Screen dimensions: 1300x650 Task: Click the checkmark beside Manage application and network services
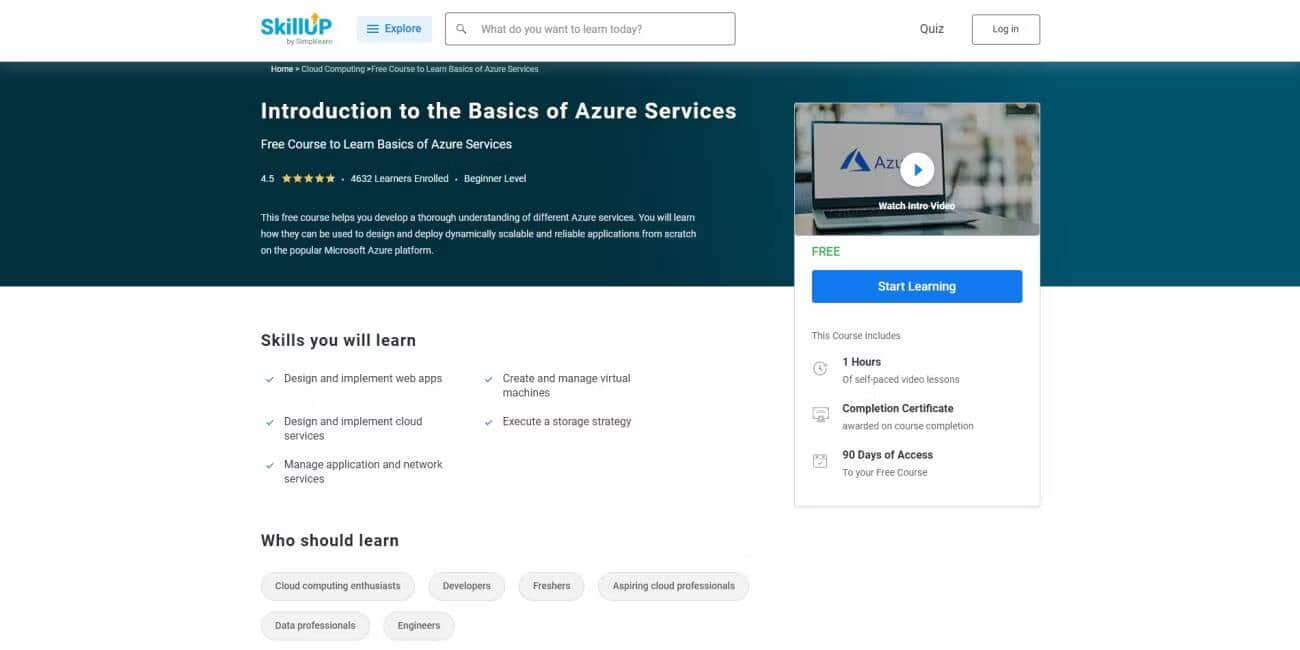click(270, 466)
